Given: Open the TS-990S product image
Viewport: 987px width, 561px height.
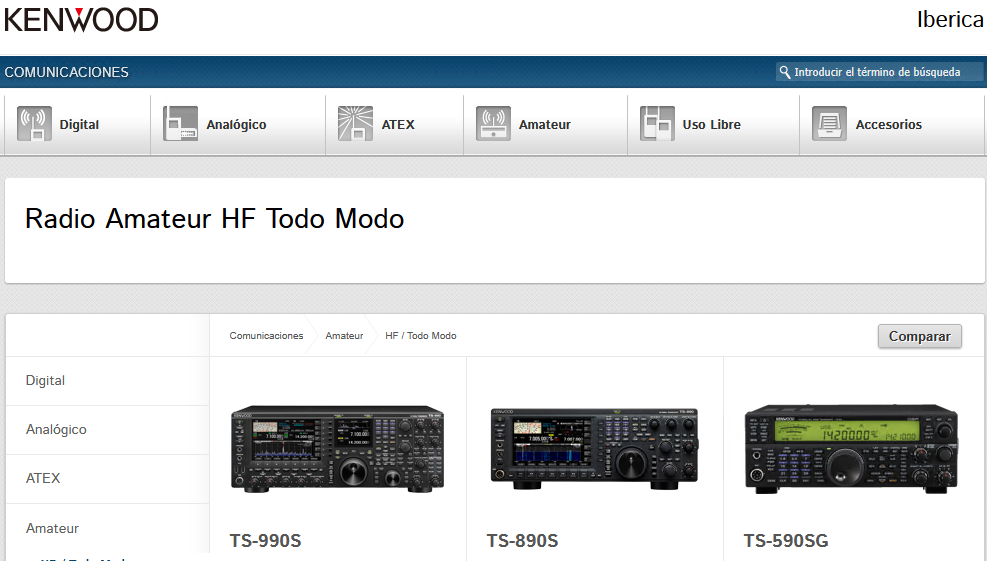Looking at the screenshot, I should pyautogui.click(x=338, y=449).
